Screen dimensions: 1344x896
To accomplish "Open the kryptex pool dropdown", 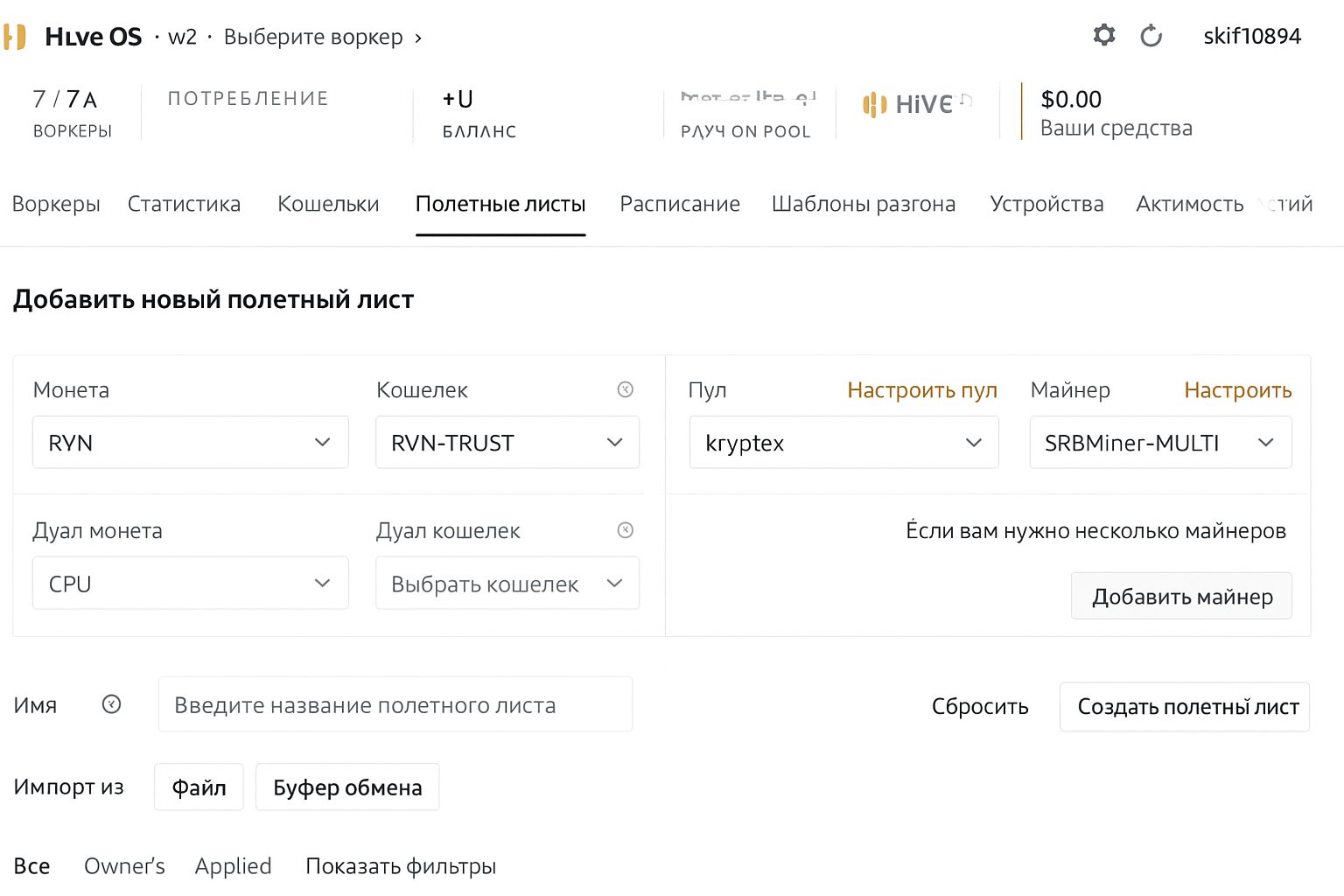I will 843,442.
